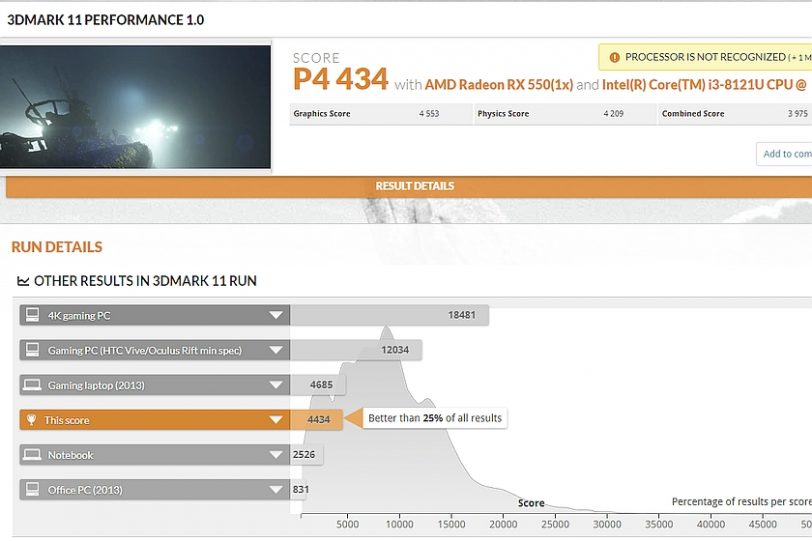Expand the Notebook row dropdown arrow
The height and width of the screenshot is (541, 812).
(276, 455)
